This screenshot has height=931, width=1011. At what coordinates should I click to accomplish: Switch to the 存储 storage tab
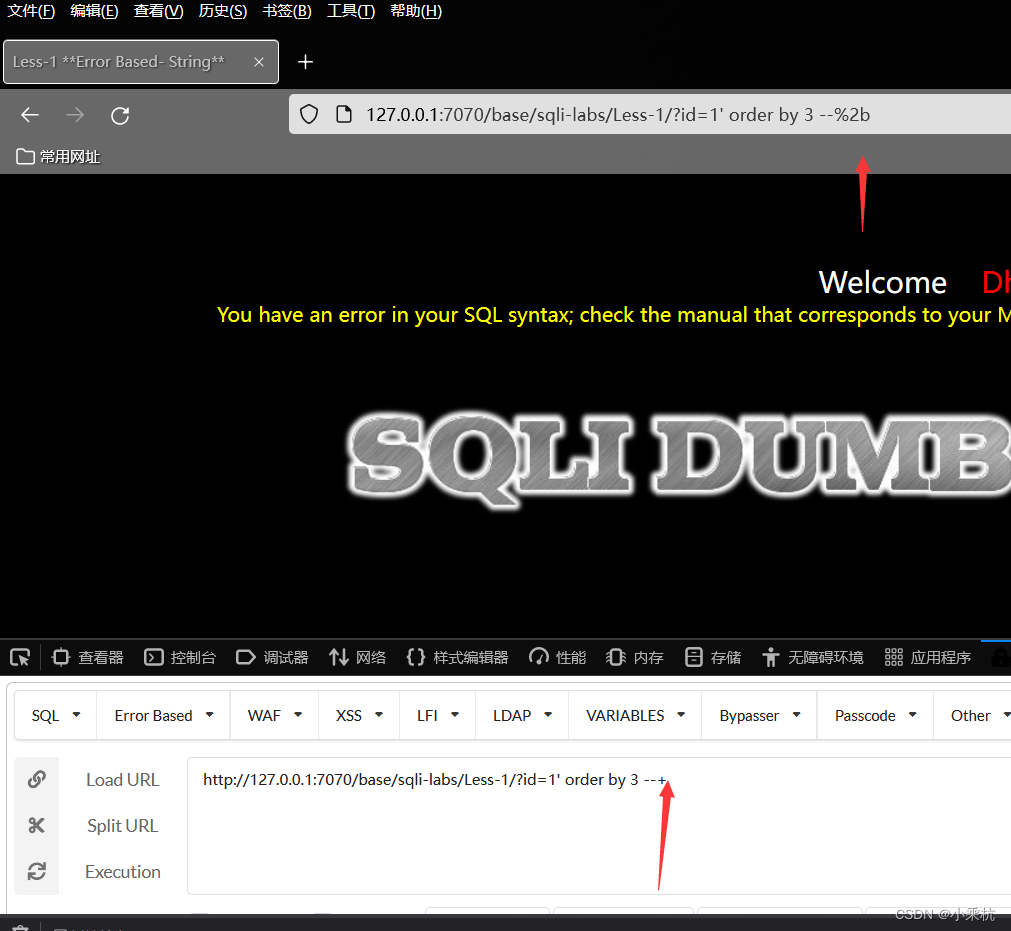click(712, 658)
